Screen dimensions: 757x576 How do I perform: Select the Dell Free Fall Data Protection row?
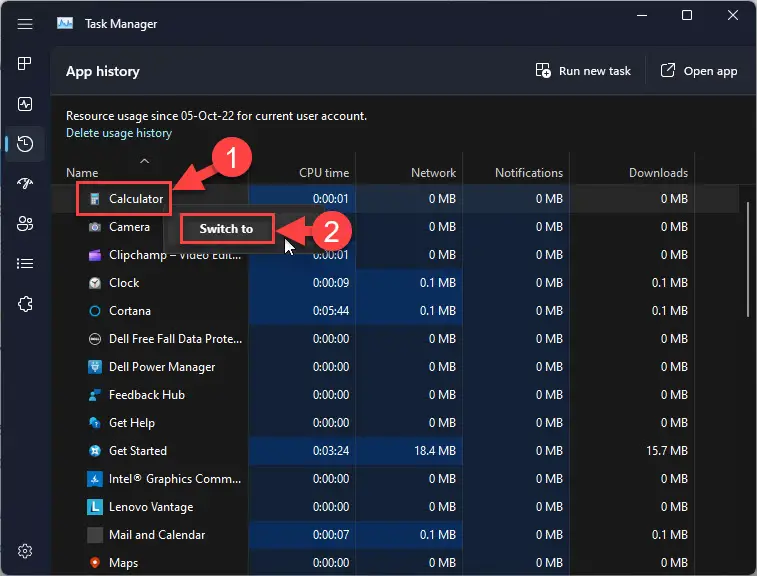point(395,338)
